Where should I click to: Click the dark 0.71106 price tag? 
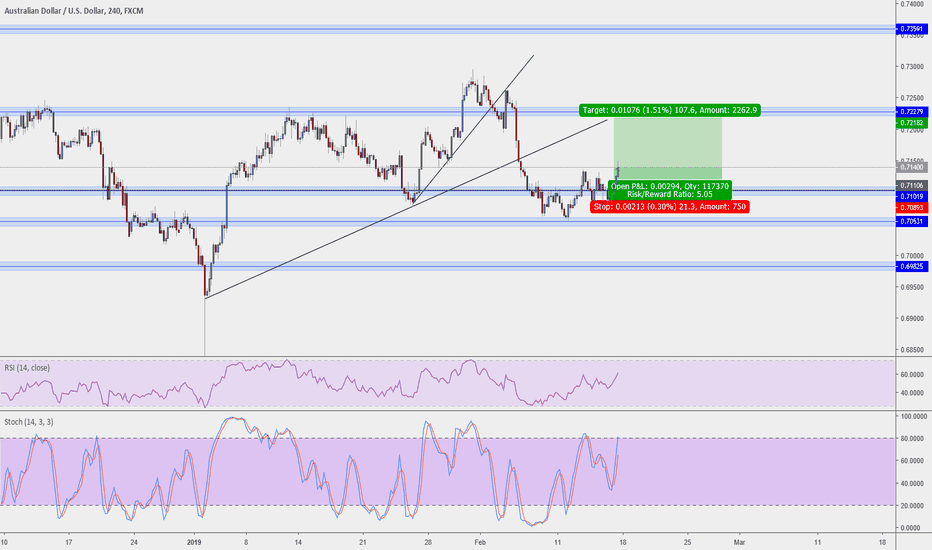click(x=912, y=186)
